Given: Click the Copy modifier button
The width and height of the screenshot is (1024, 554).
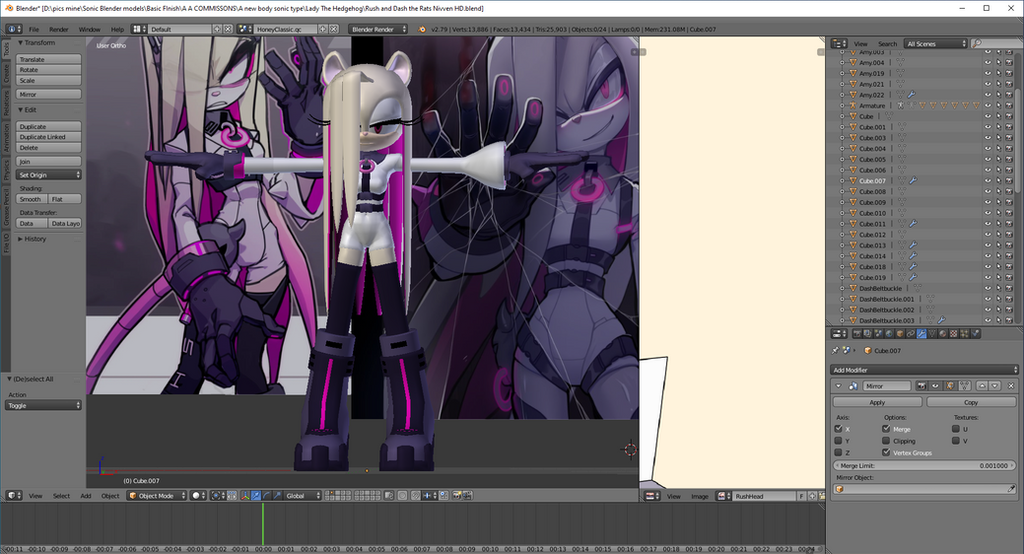Looking at the screenshot, I should 971,402.
